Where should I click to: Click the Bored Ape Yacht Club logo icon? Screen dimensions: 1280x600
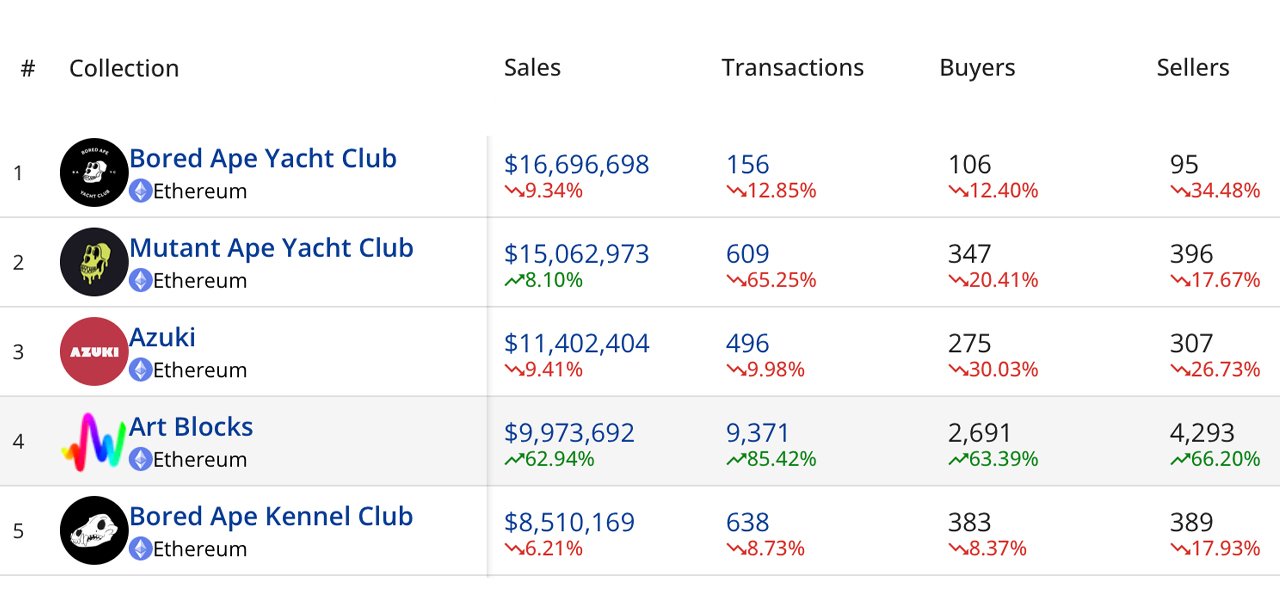pos(93,172)
